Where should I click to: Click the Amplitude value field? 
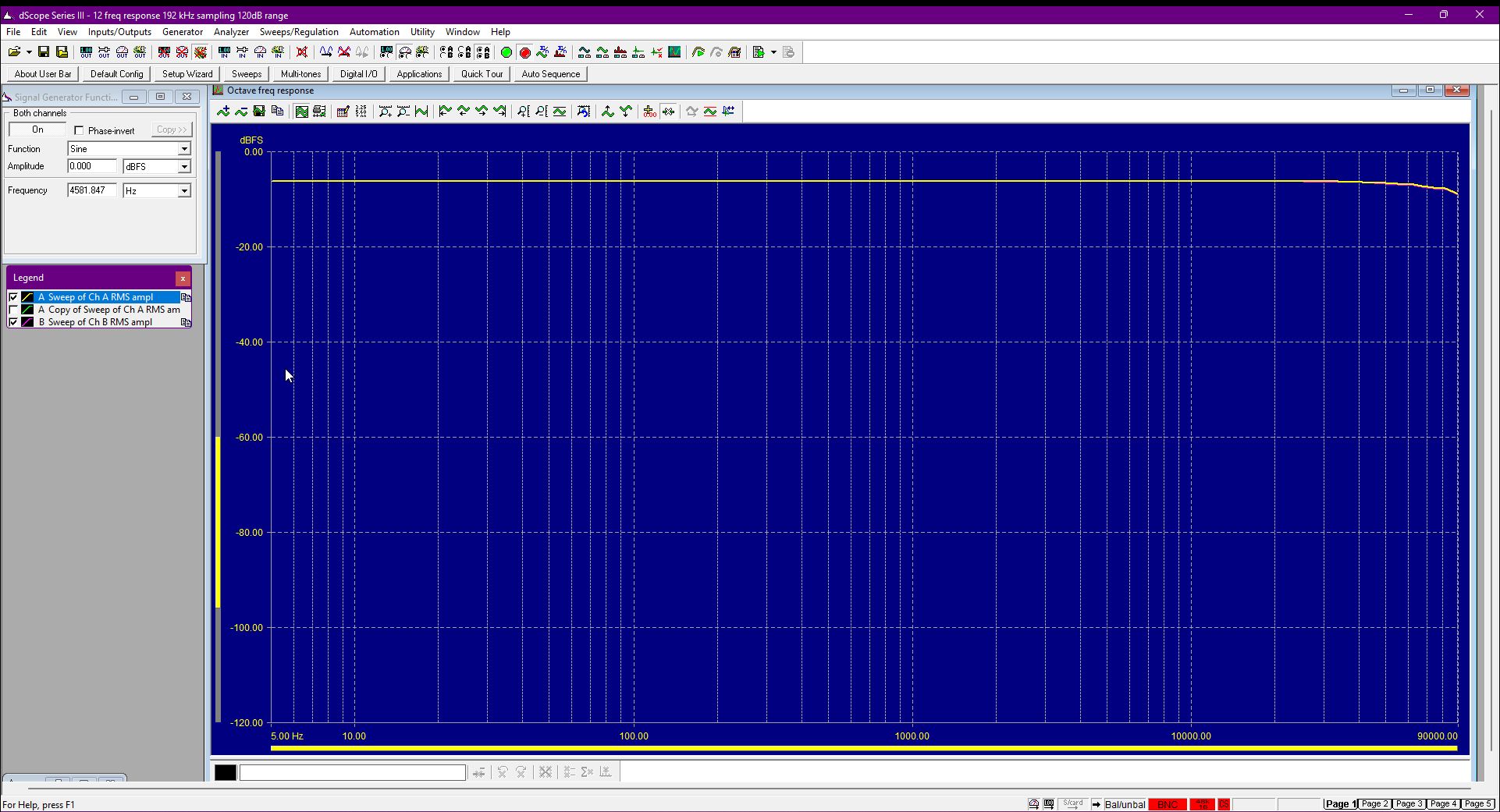(92, 166)
